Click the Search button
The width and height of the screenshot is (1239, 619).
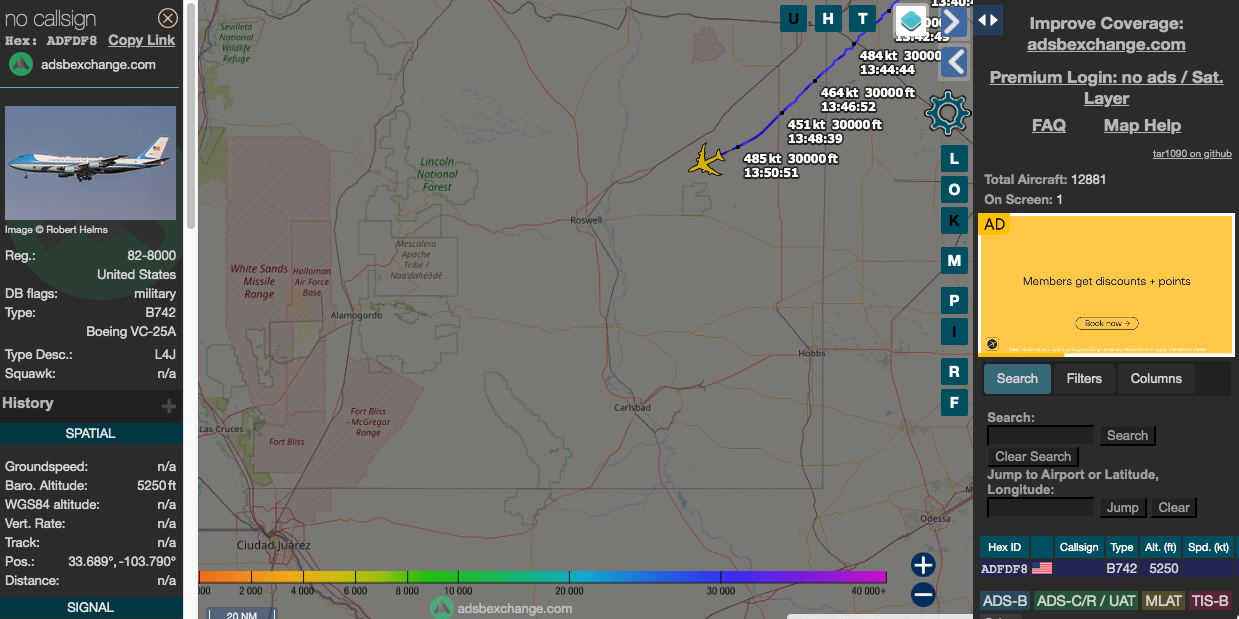[1127, 435]
